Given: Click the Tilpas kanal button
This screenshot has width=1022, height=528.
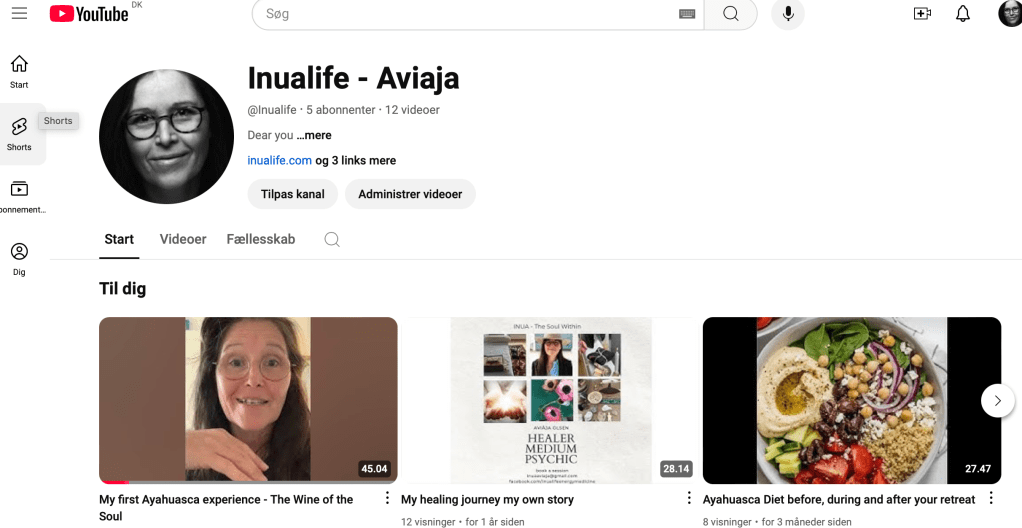Looking at the screenshot, I should 292,194.
